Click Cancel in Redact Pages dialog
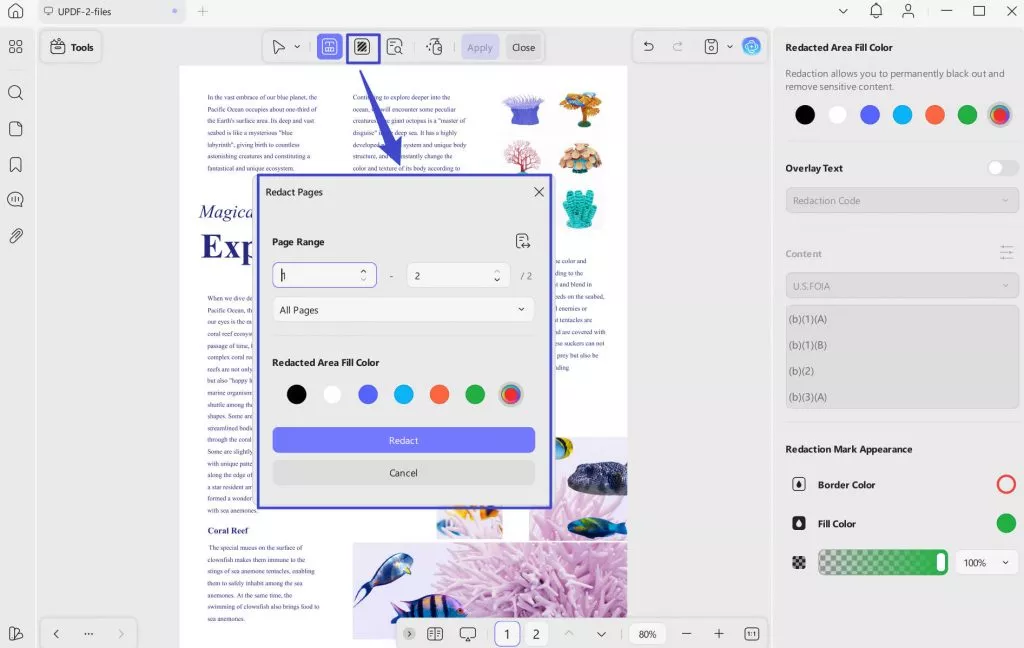Viewport: 1024px width, 648px height. (404, 473)
